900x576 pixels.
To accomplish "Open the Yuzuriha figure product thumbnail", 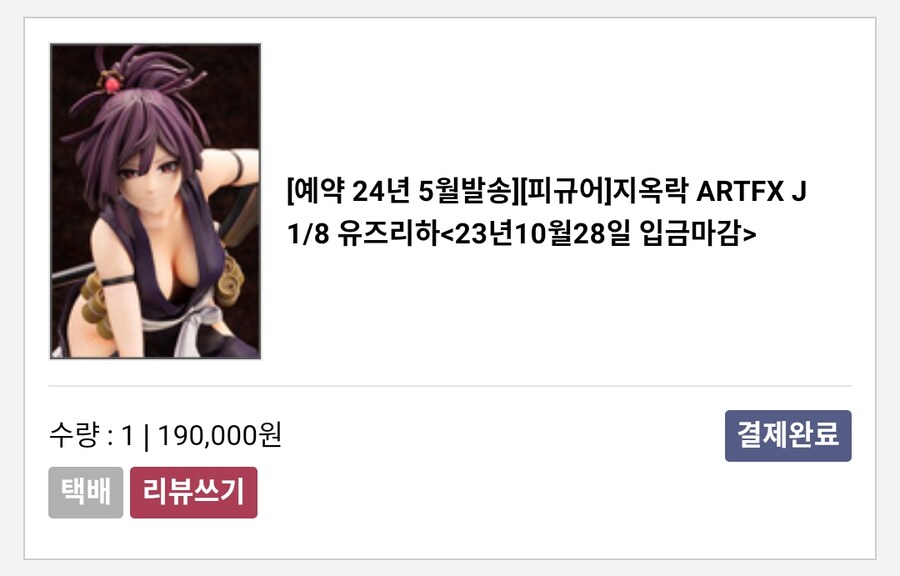I will click(156, 201).
